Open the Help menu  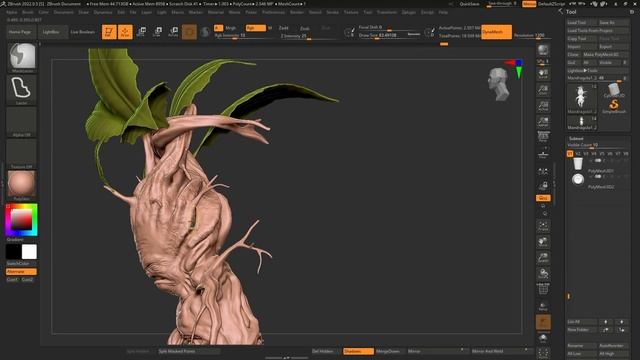(443, 12)
